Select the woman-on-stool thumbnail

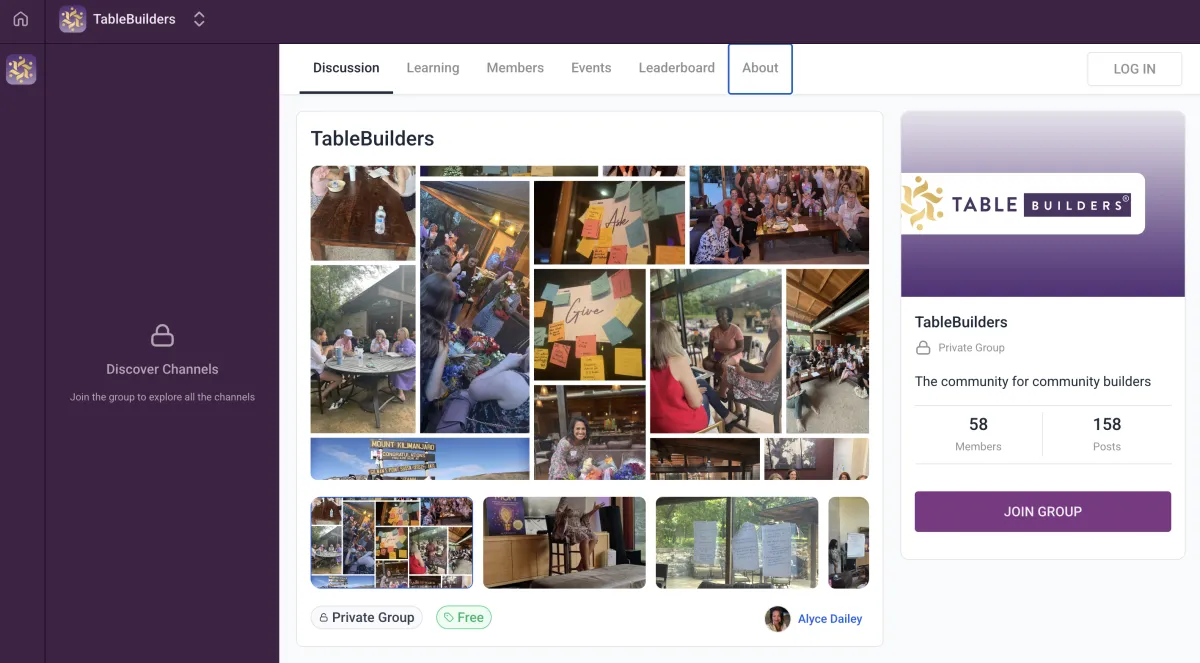coord(564,542)
